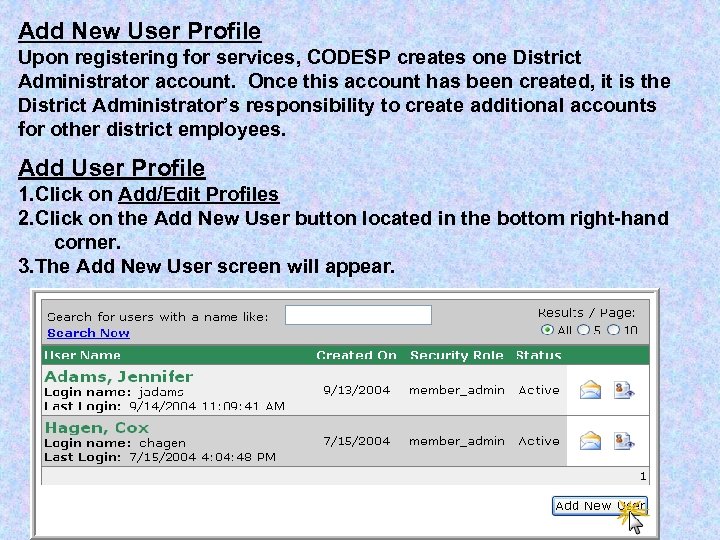Select the All results per page option
The height and width of the screenshot is (540, 720).
547,330
